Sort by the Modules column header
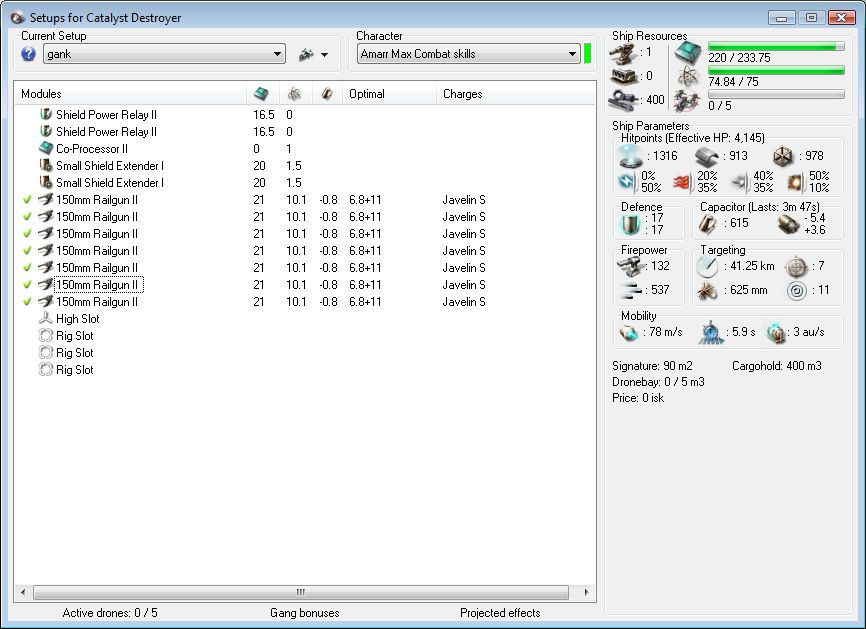Screen dimensions: 866x629 click(131, 94)
